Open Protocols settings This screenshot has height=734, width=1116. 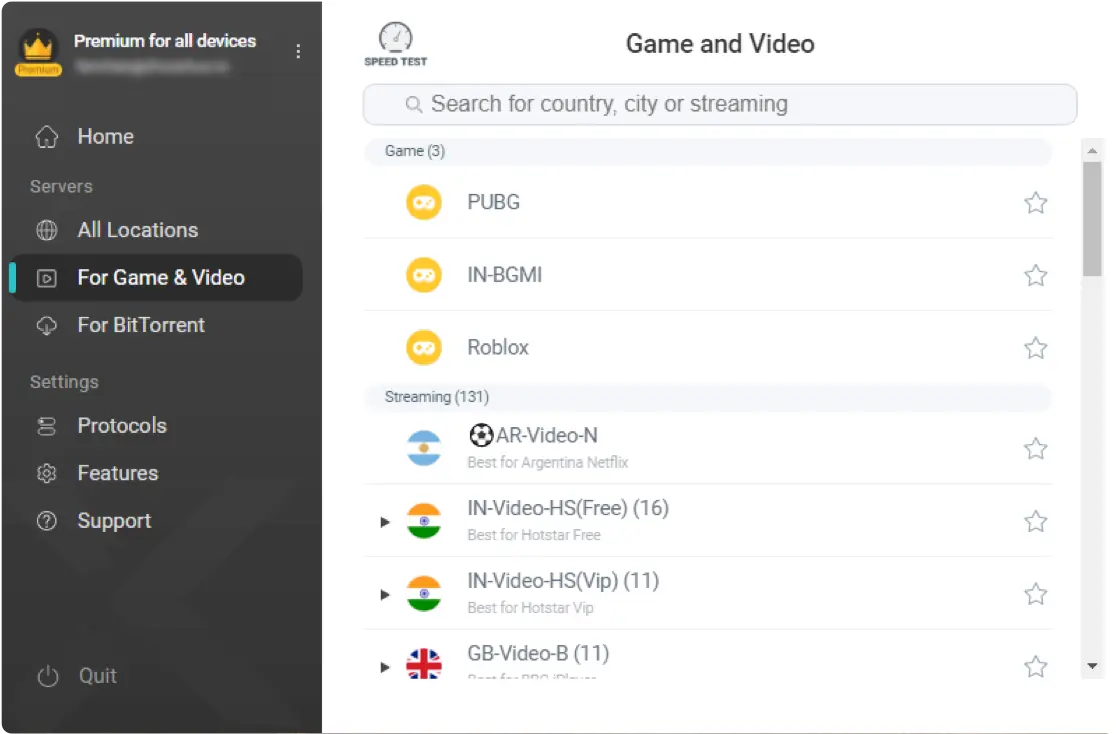156,426
